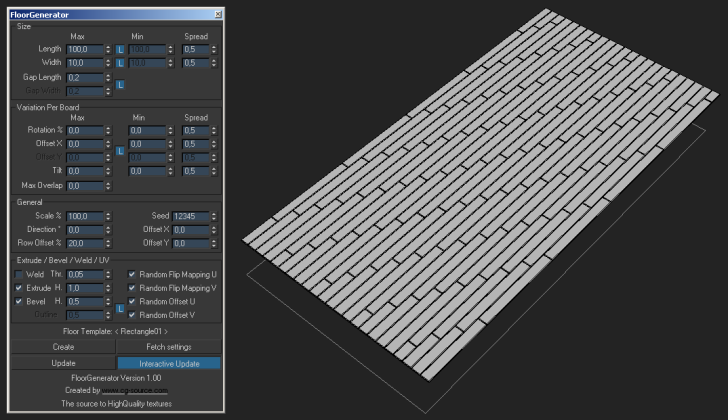This screenshot has height=420, width=728.
Task: Click the Row Offset % spinner arrows
Action: coord(108,243)
